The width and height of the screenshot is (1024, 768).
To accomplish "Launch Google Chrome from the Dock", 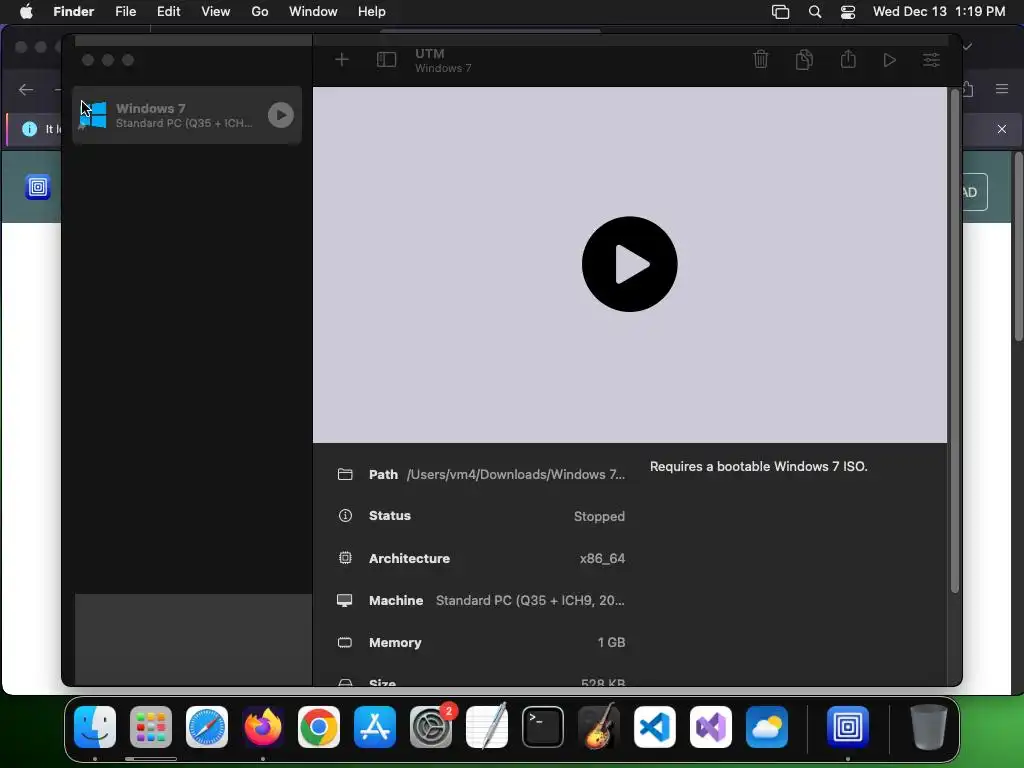I will [x=319, y=727].
